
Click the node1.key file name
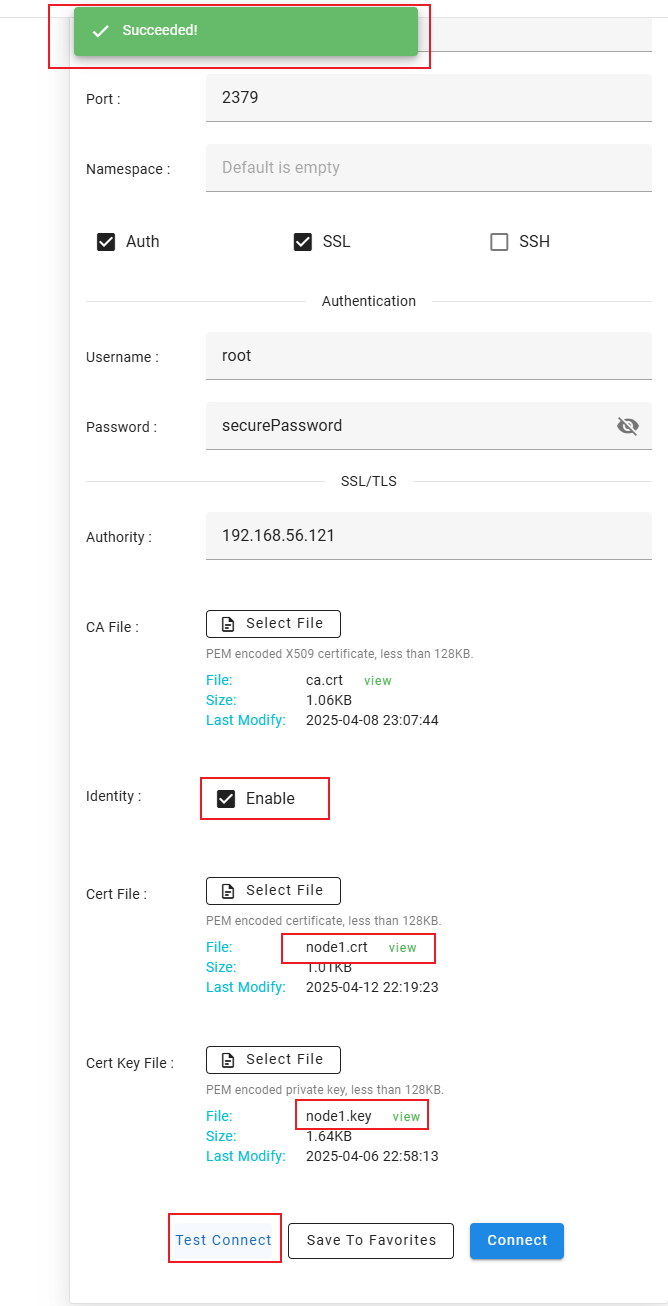[339, 1117]
